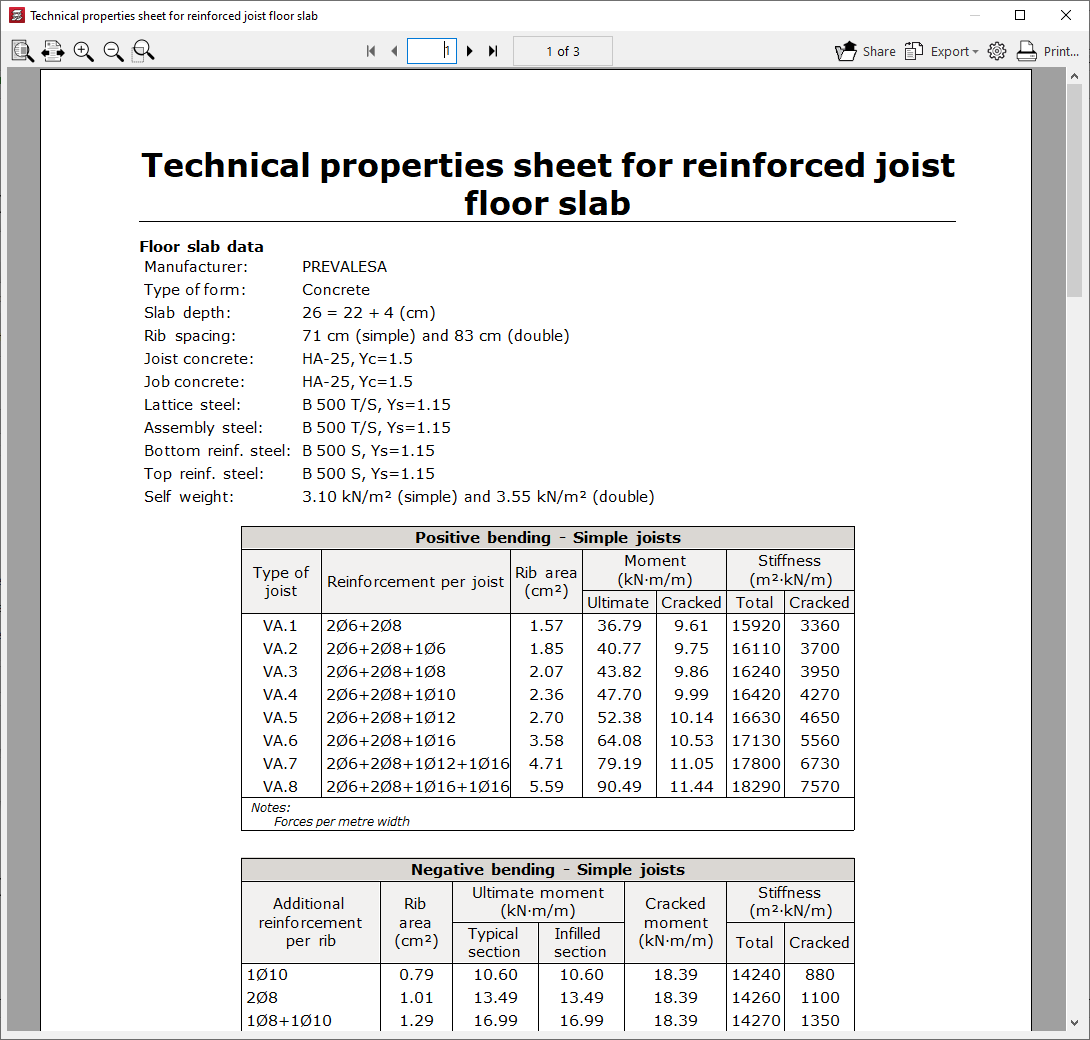
Task: Click the page preview zoom icon
Action: (22, 51)
